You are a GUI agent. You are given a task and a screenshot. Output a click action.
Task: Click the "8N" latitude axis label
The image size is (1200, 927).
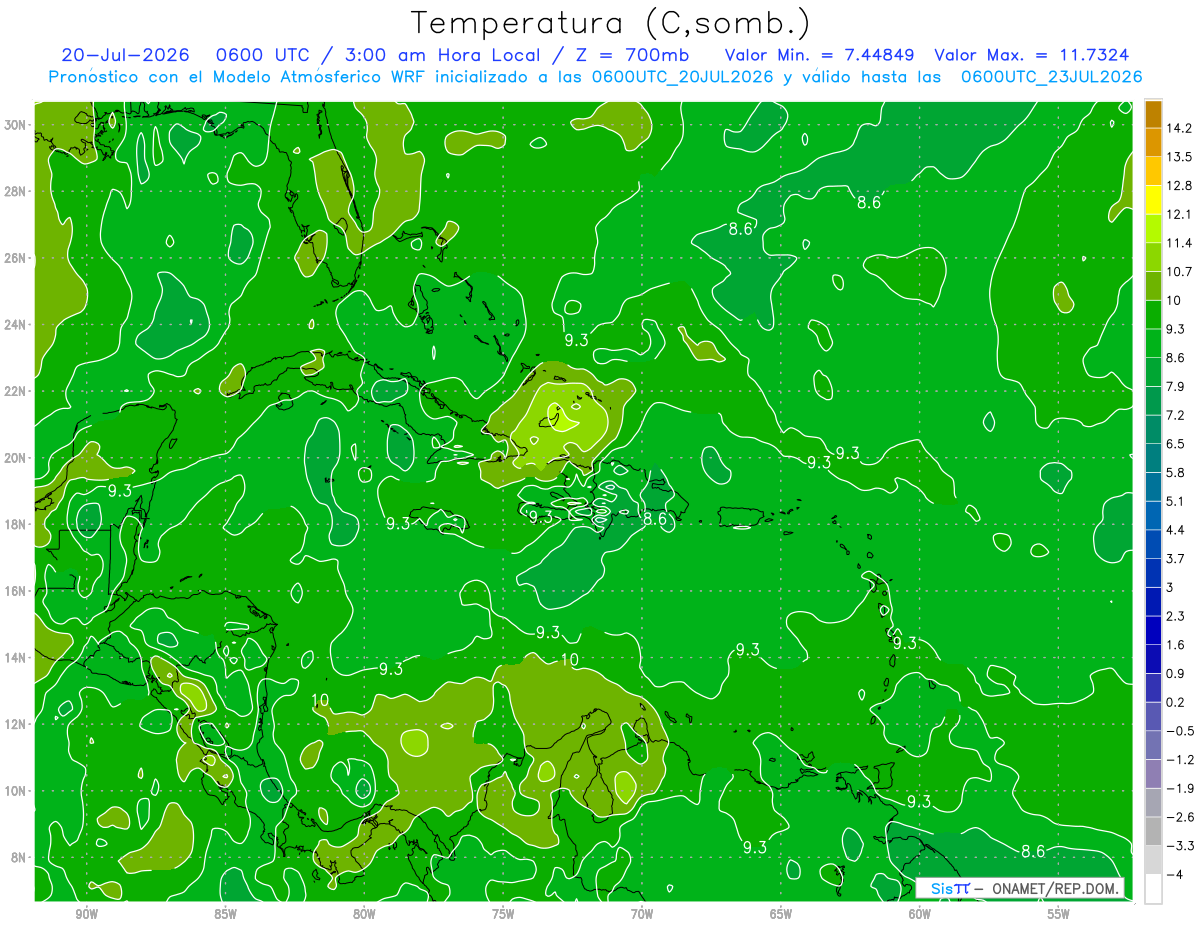20,857
